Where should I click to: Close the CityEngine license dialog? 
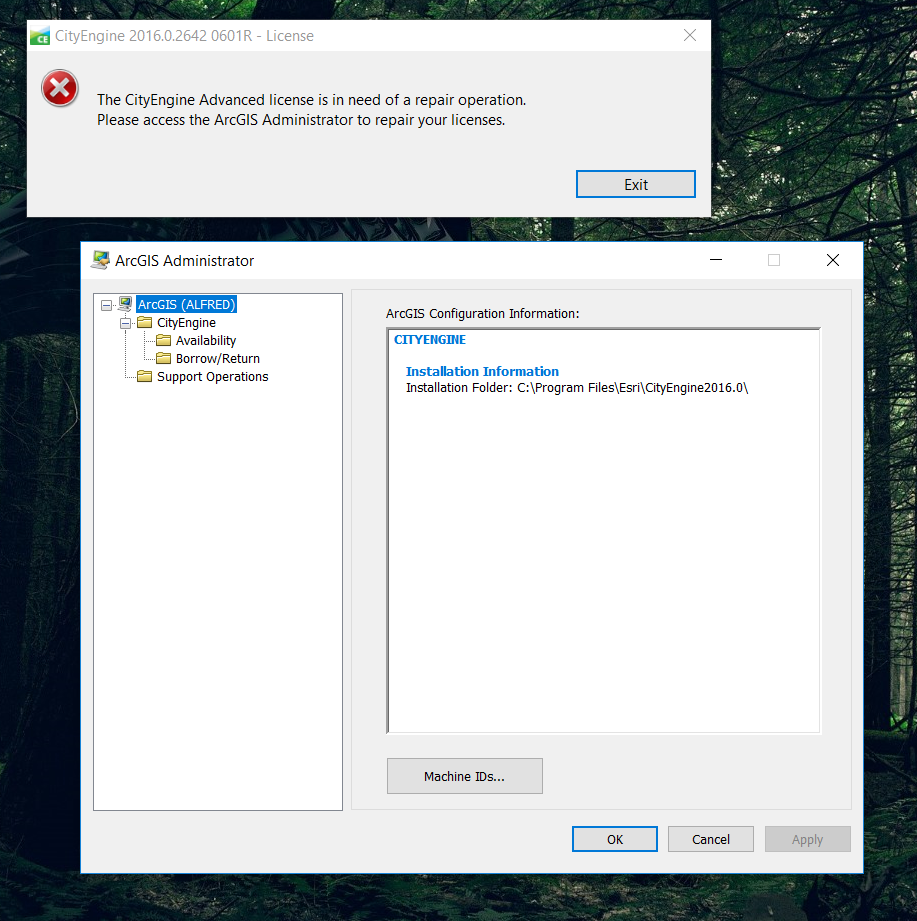pos(689,34)
